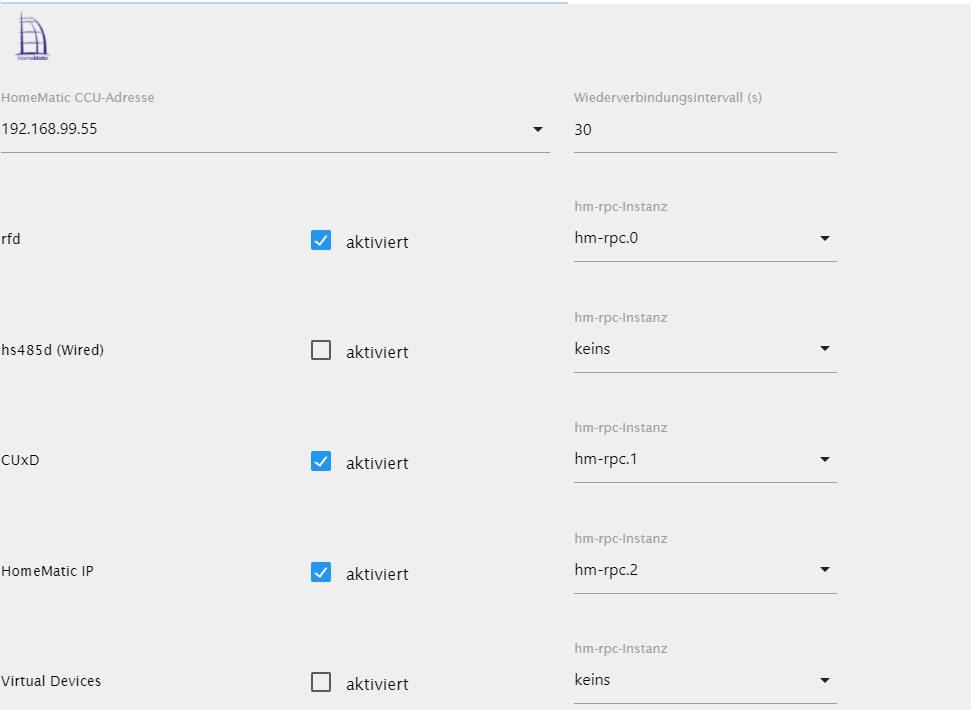971x710 pixels.
Task: Enable the Virtual Devices checkbox
Action: [x=321, y=682]
